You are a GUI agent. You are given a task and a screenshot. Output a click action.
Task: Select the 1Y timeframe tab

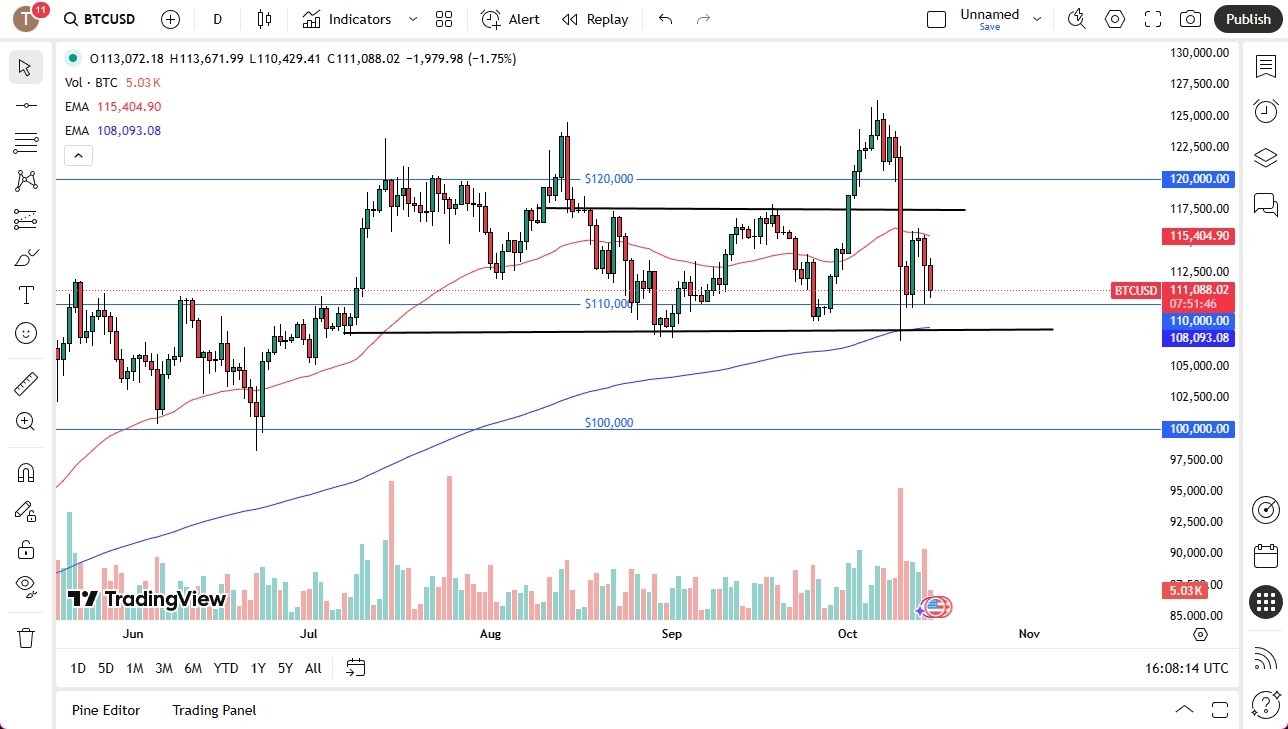click(x=257, y=667)
